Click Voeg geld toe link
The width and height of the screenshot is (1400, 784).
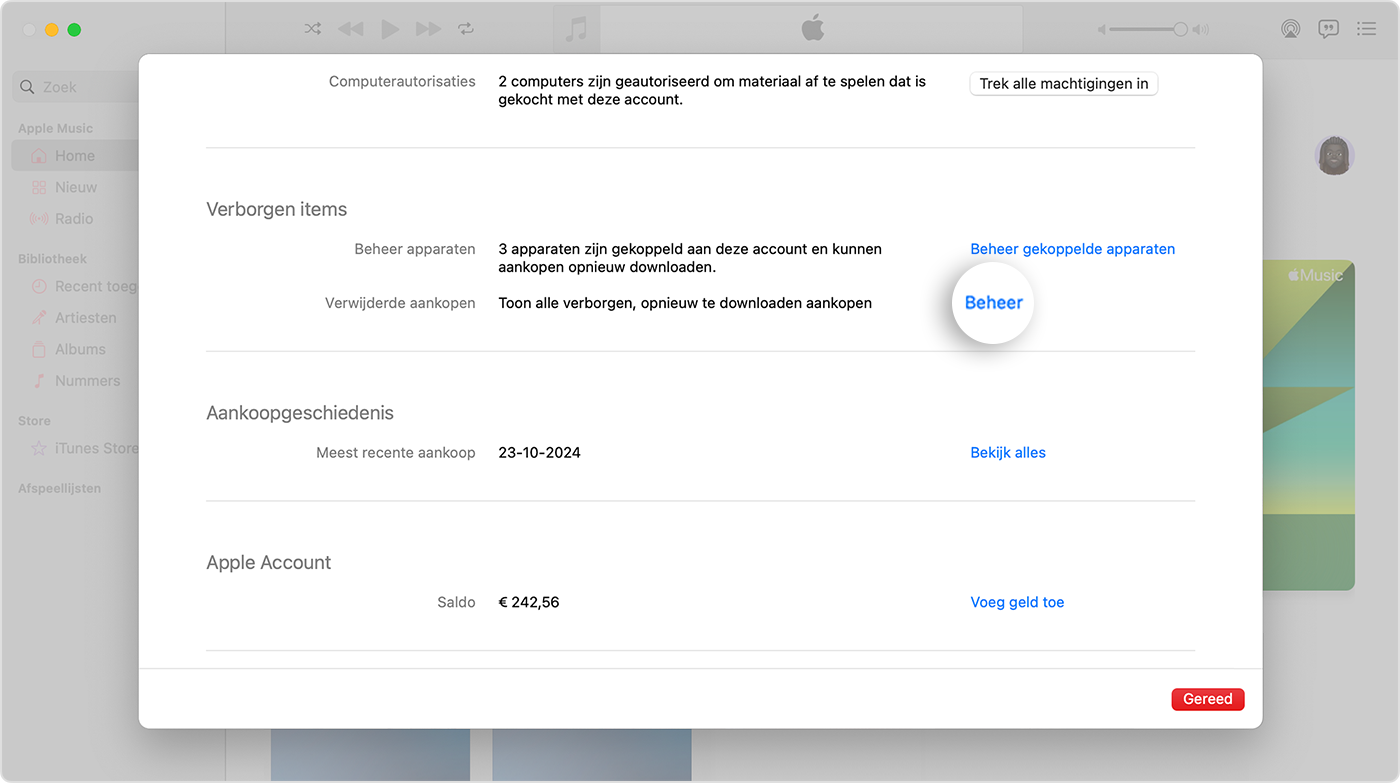[1017, 602]
